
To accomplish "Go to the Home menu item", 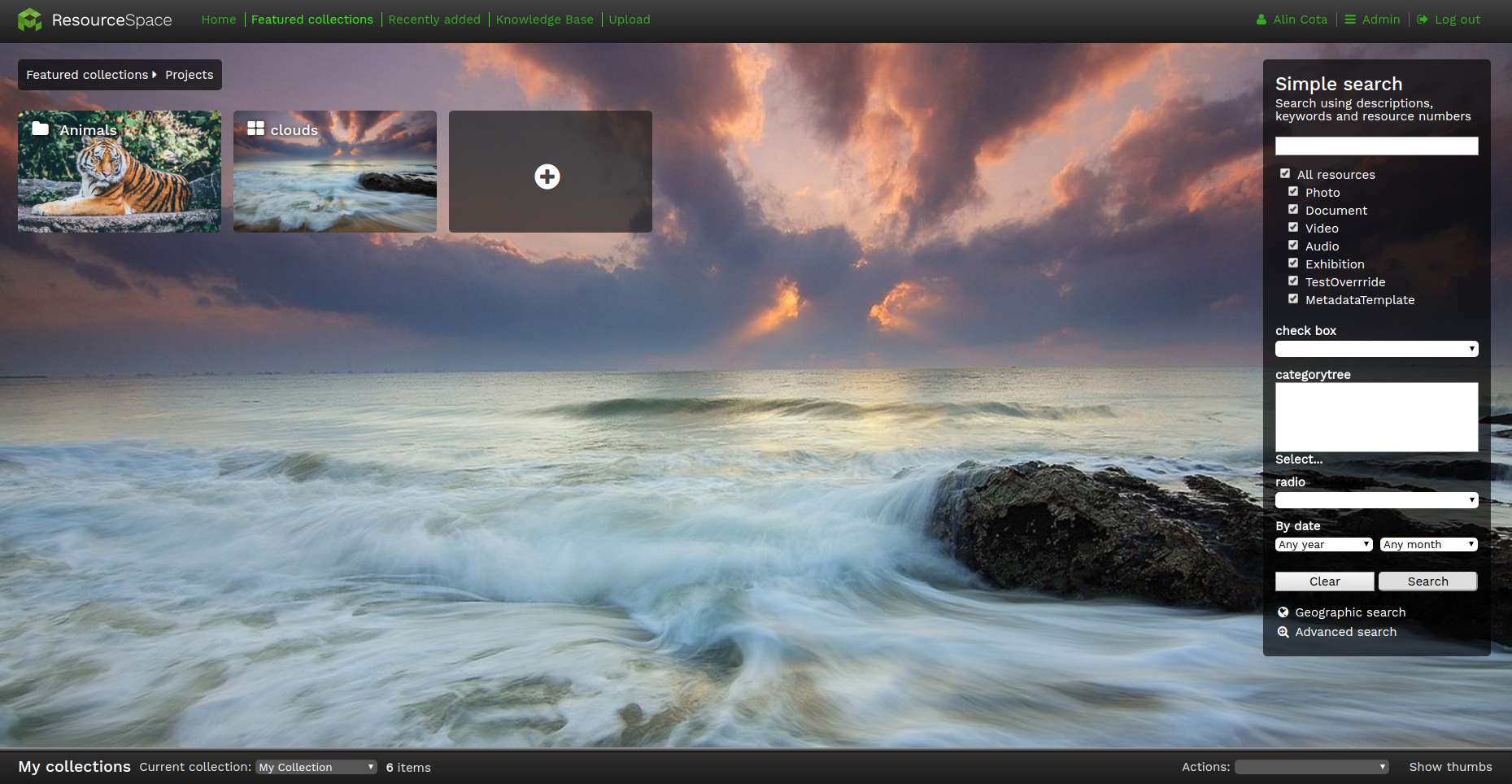I will (x=219, y=20).
